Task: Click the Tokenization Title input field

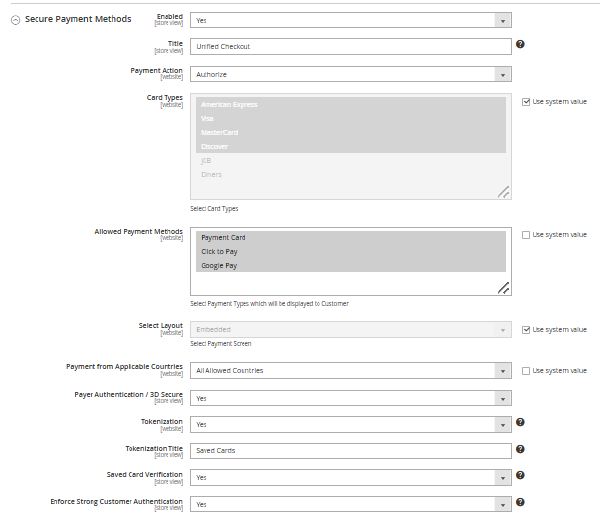Action: click(351, 450)
